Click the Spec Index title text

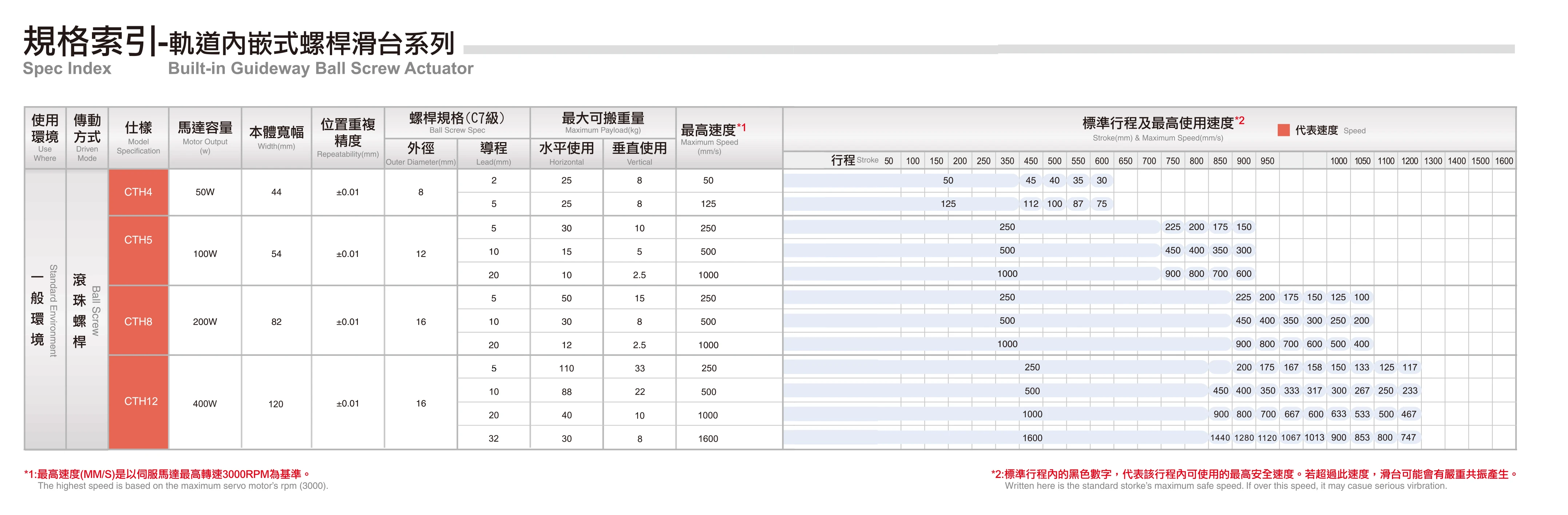(67, 68)
